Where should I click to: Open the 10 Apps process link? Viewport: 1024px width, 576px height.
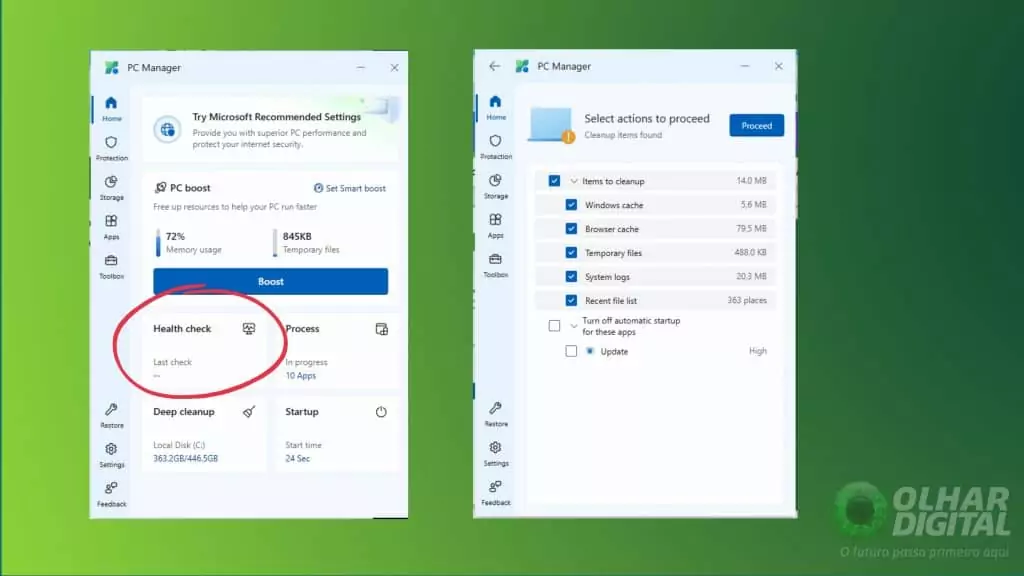pyautogui.click(x=300, y=376)
